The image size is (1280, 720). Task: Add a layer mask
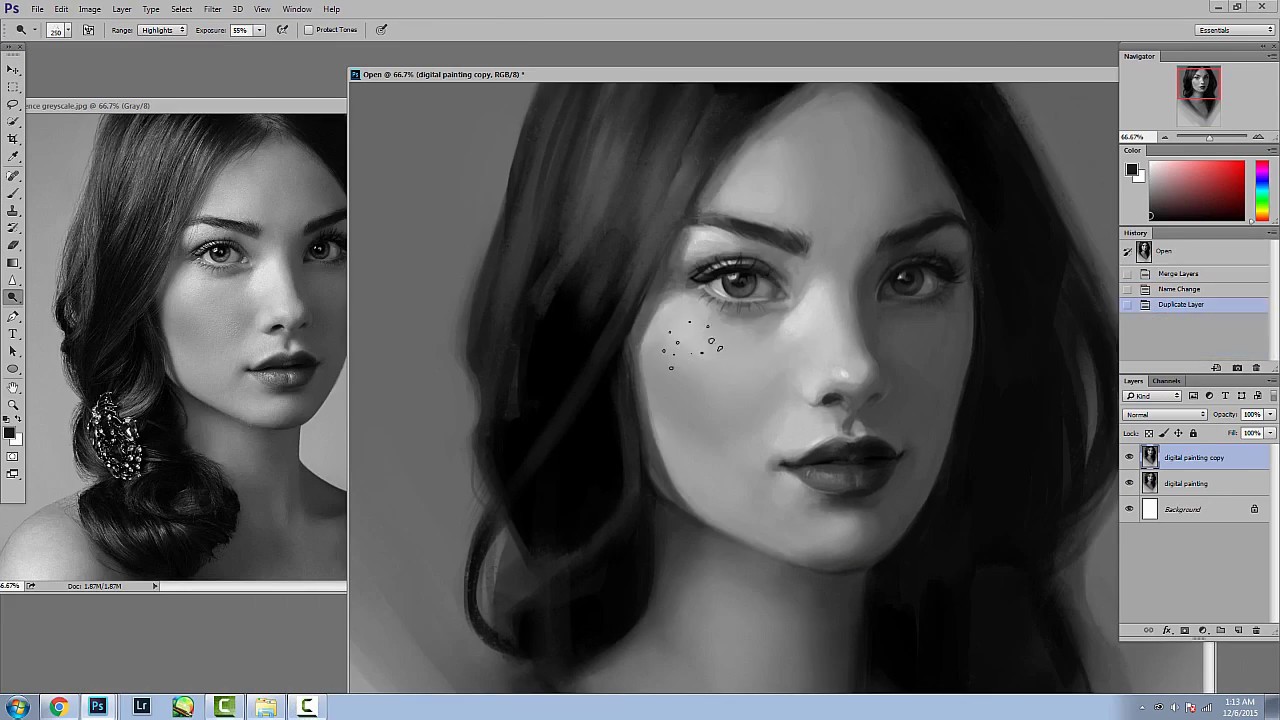pyautogui.click(x=1184, y=630)
